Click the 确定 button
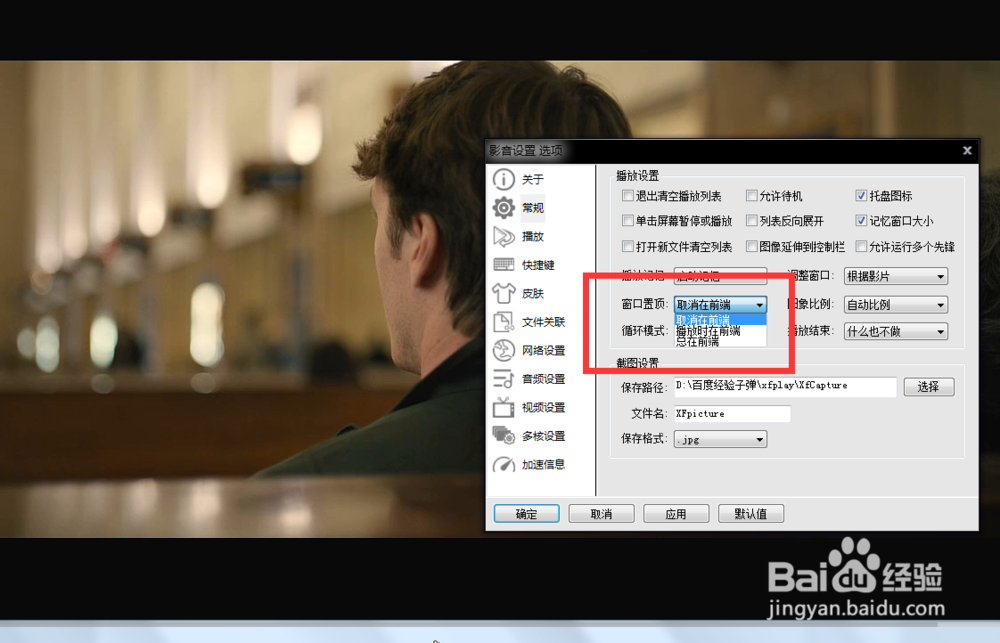This screenshot has height=643, width=1000. click(526, 514)
